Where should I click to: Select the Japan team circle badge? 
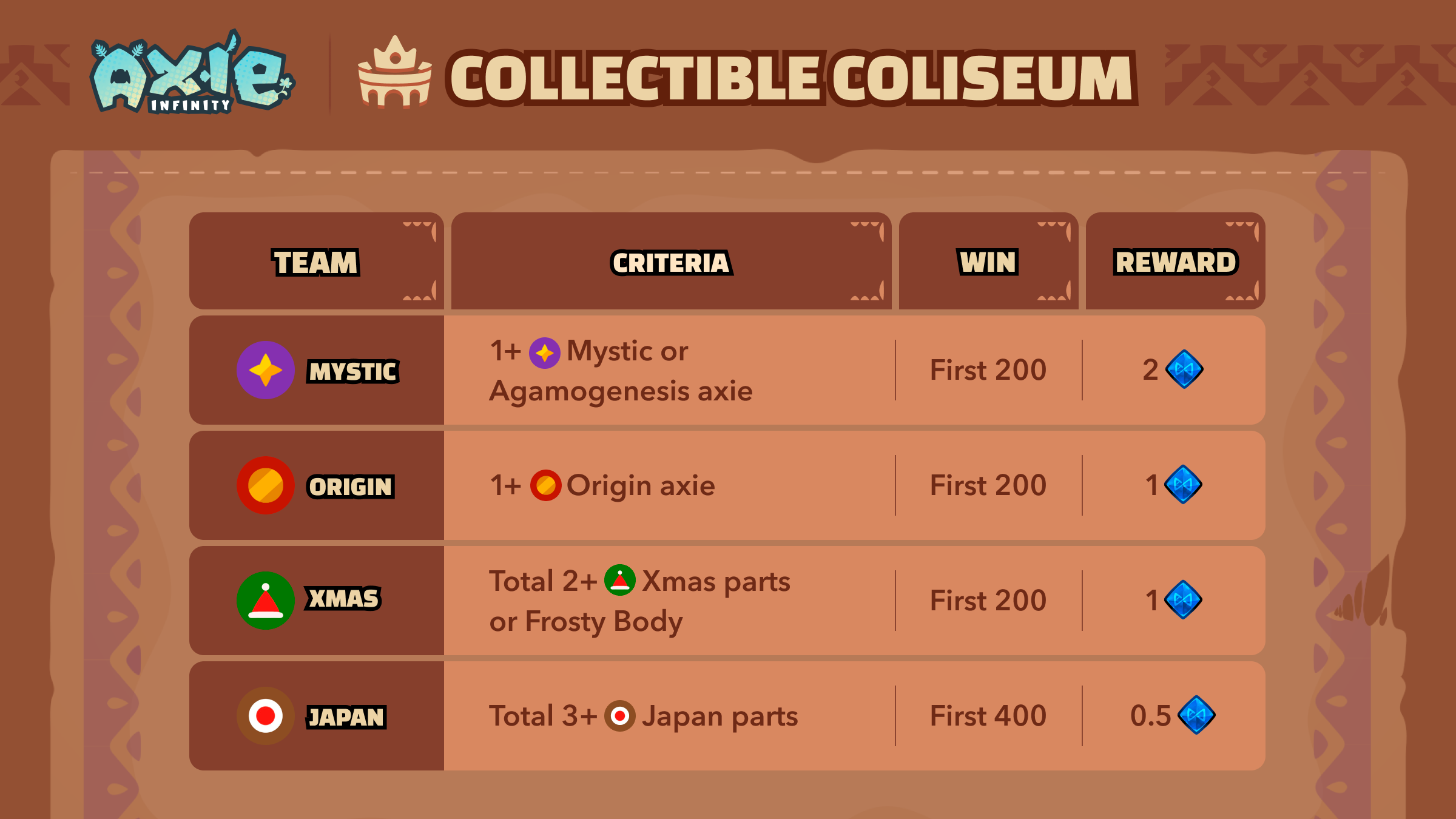[x=266, y=716]
